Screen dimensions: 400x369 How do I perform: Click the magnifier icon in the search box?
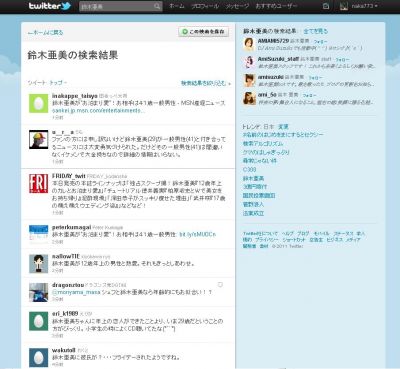157,6
